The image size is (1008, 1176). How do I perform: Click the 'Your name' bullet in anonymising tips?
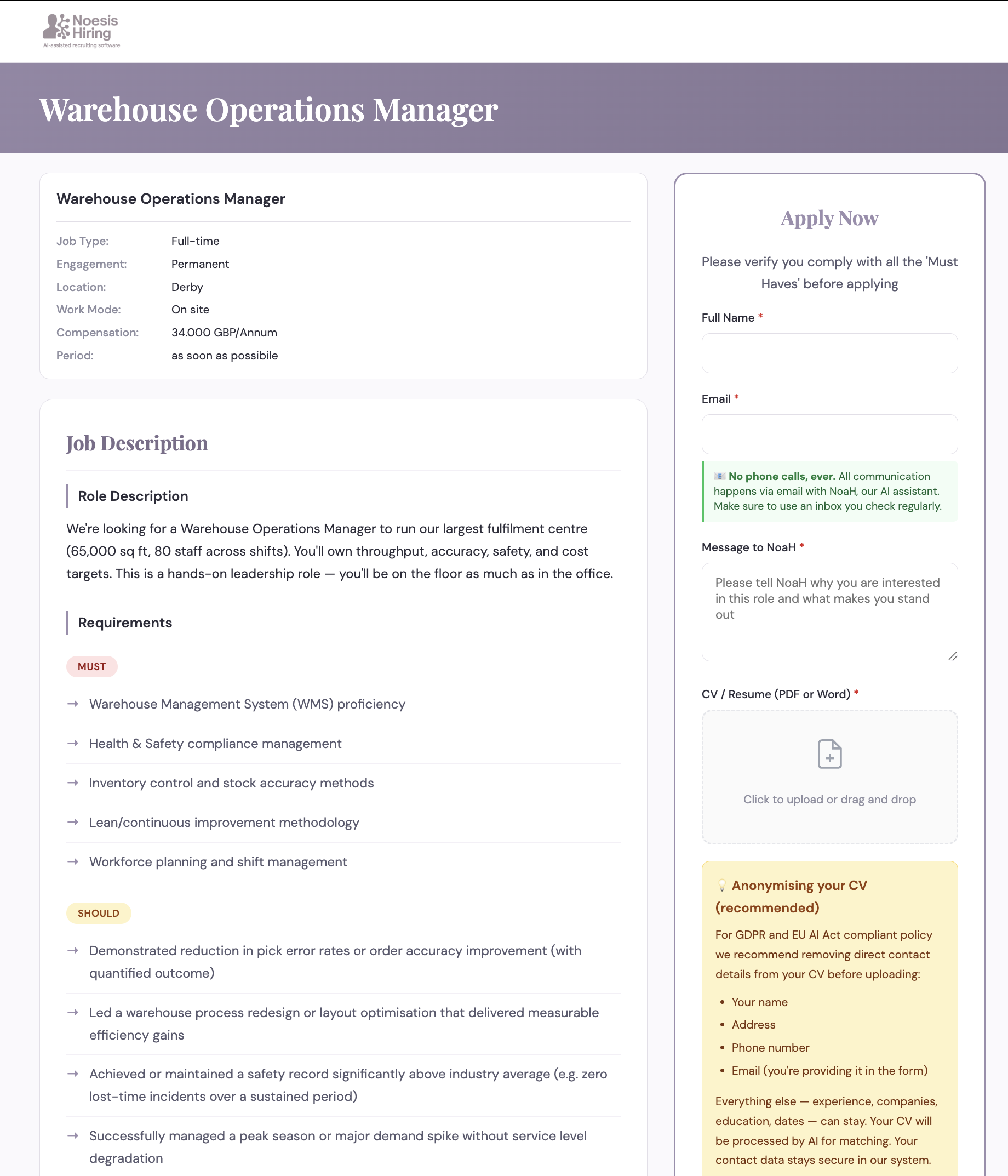point(759,1002)
